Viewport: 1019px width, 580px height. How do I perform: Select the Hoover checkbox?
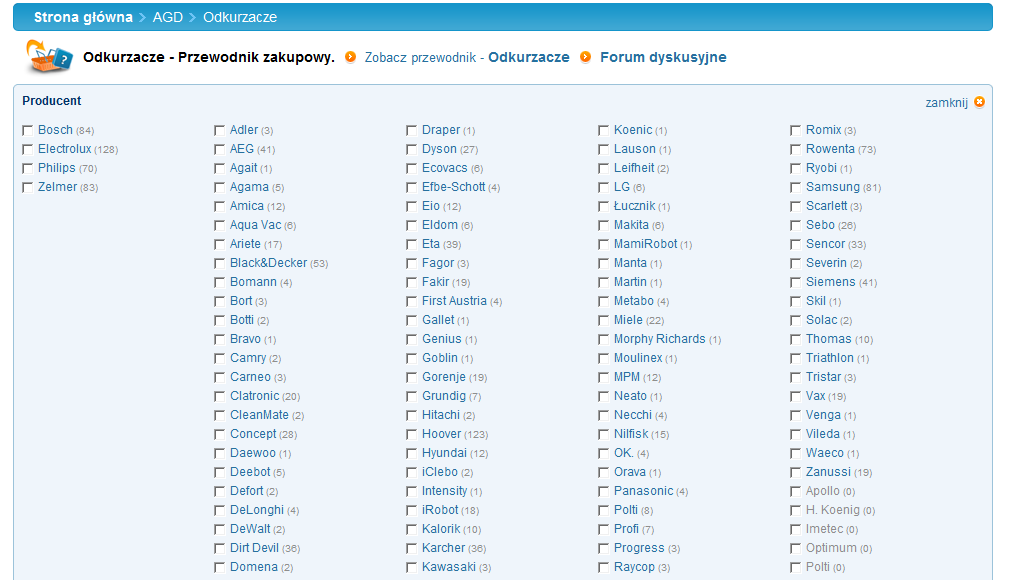(x=411, y=434)
